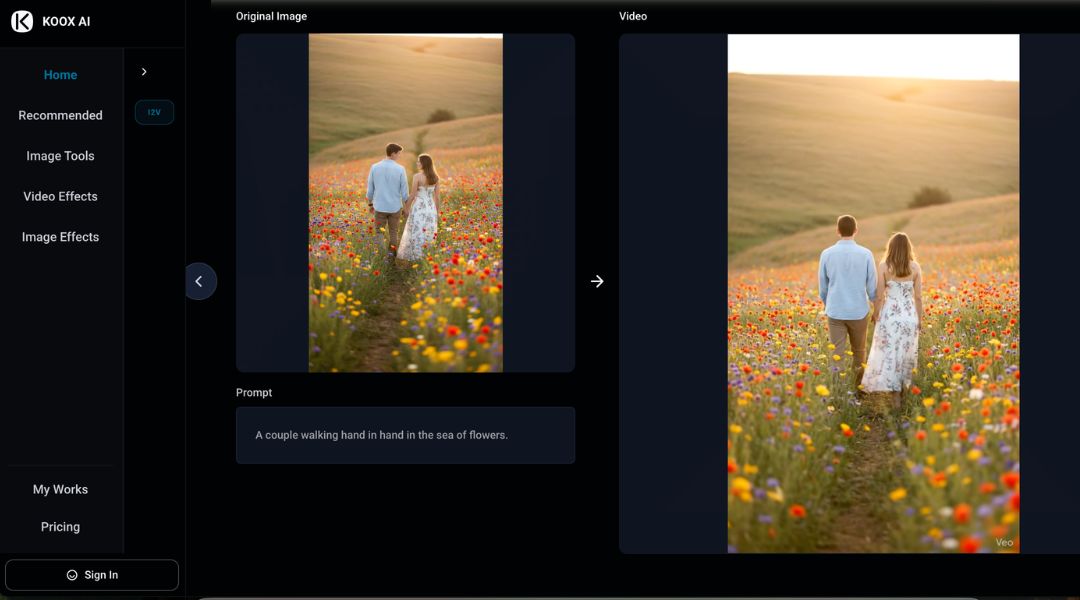
Task: Click the KOOX AI logo icon
Action: coord(22,21)
